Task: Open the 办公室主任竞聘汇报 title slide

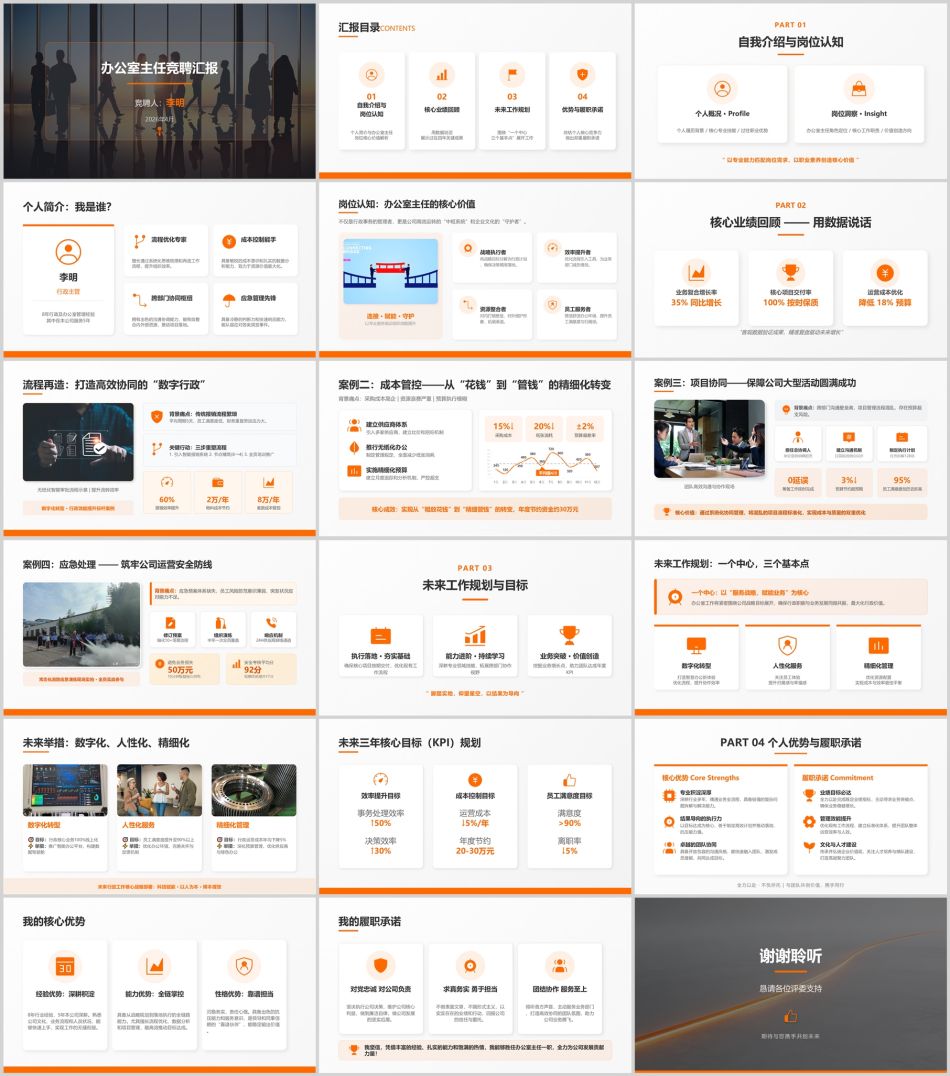Action: click(159, 91)
